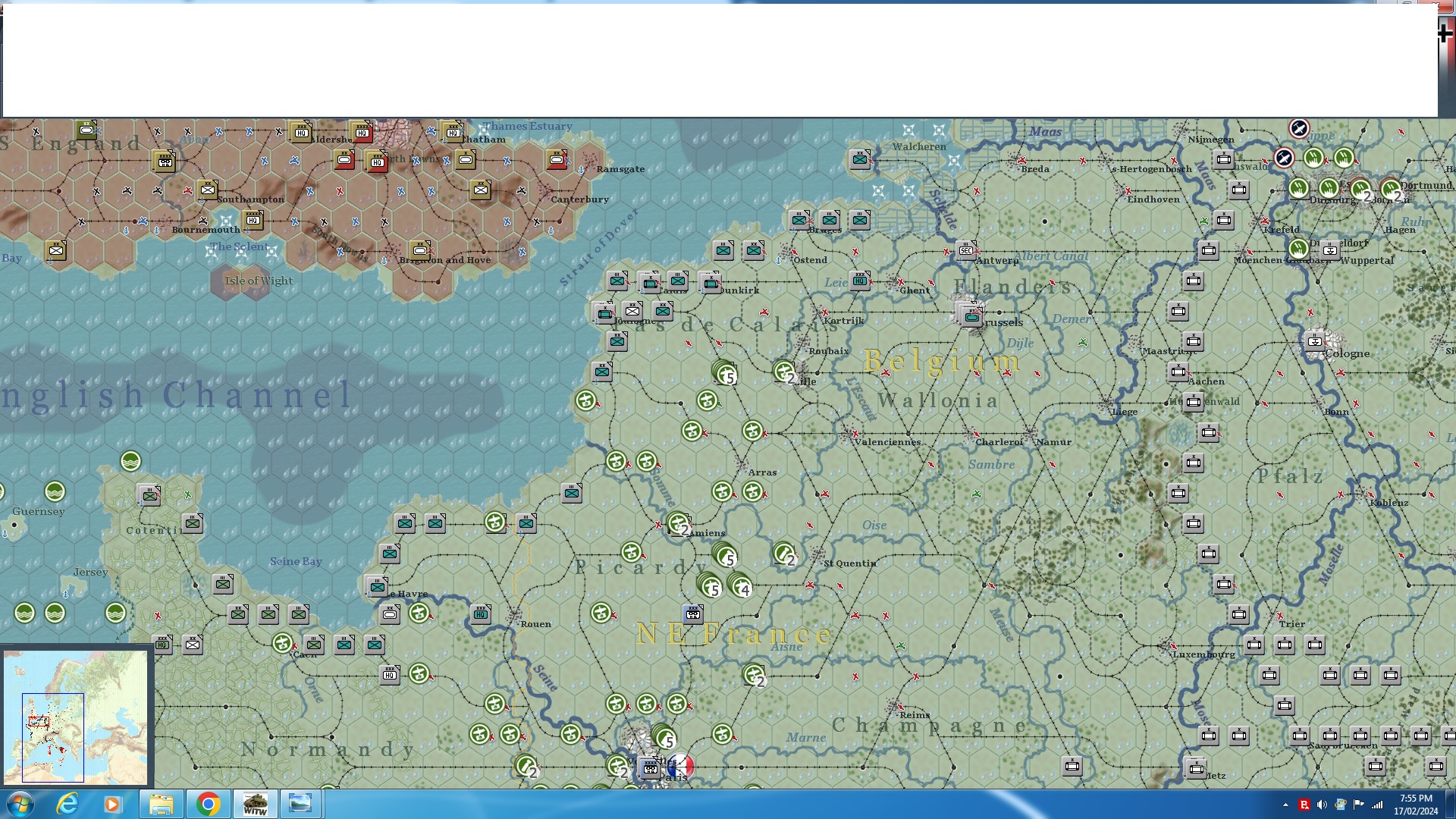Select the SEC unit counter at Antwerp

(966, 250)
